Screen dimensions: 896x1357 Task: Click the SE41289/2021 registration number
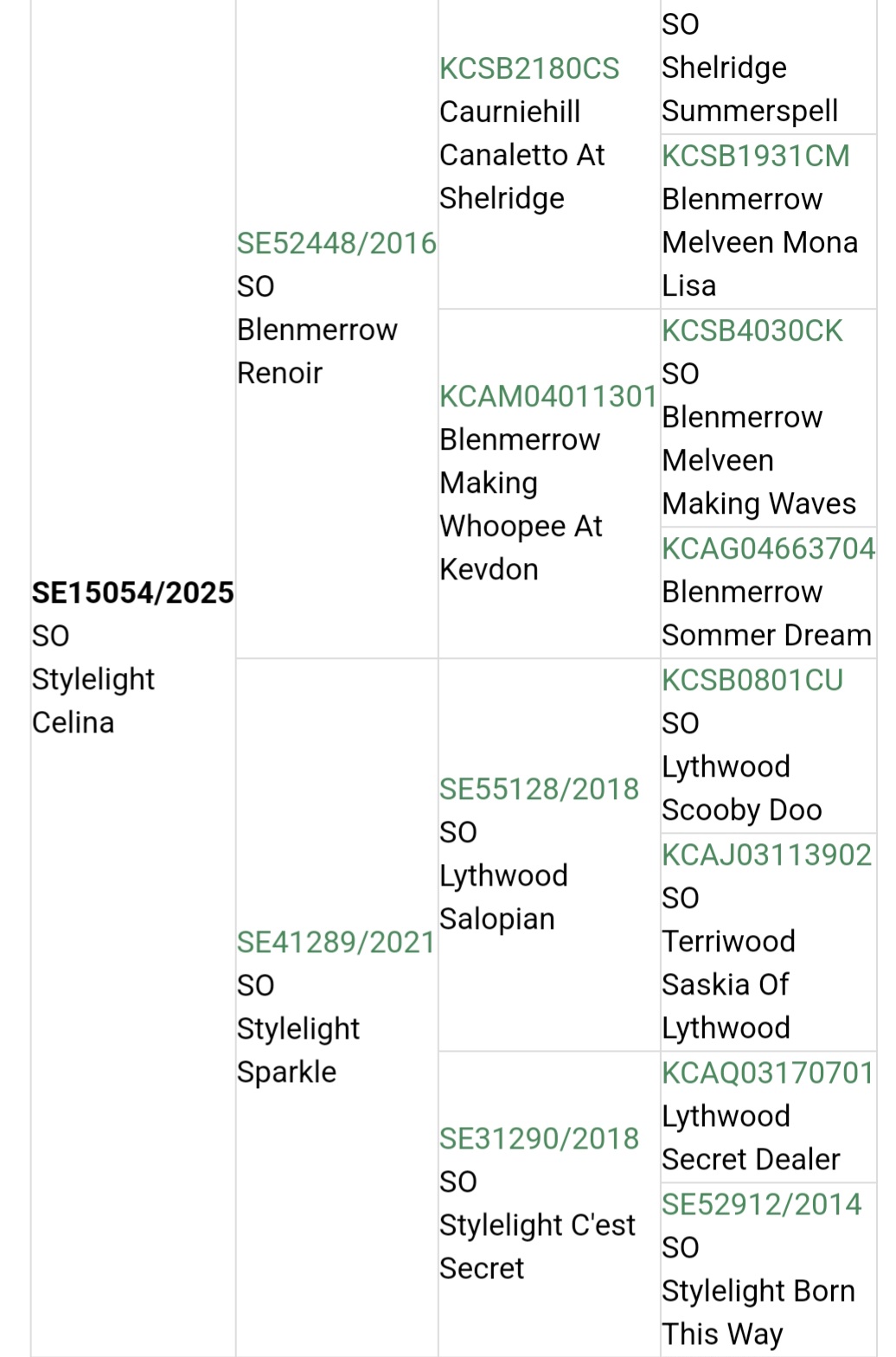tap(336, 943)
